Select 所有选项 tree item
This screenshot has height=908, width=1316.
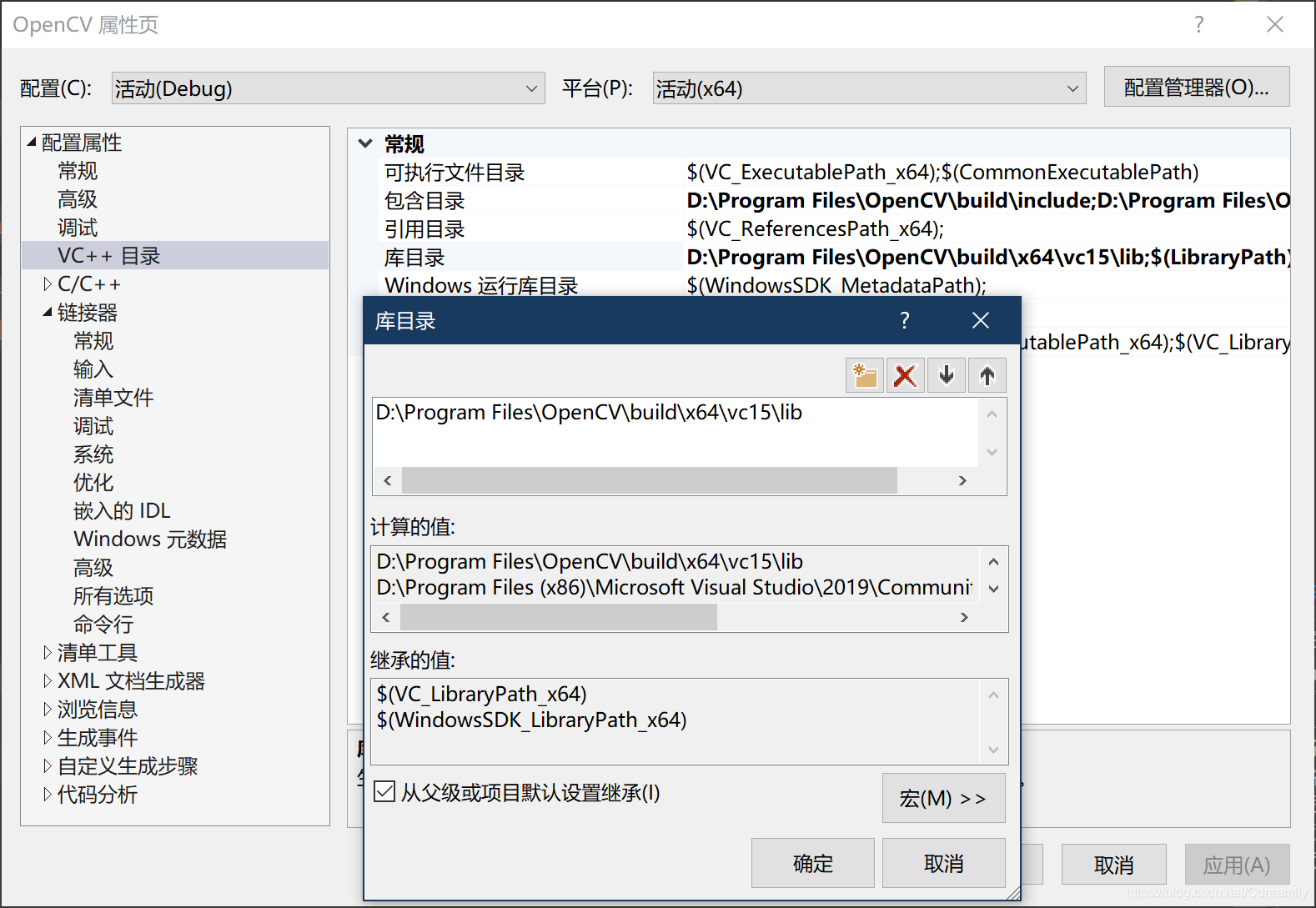[113, 596]
